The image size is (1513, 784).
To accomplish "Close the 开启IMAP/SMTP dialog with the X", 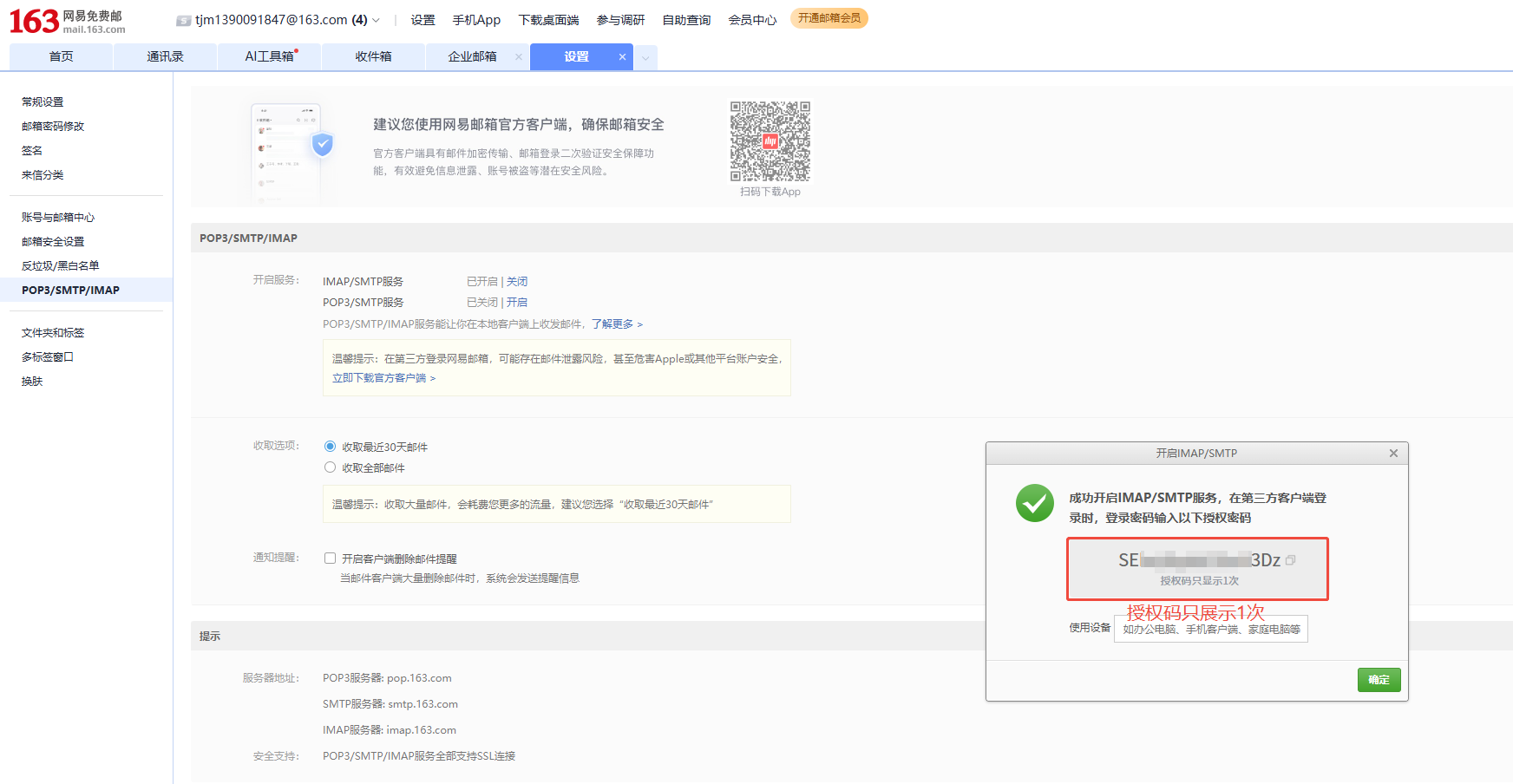I will 1393,454.
